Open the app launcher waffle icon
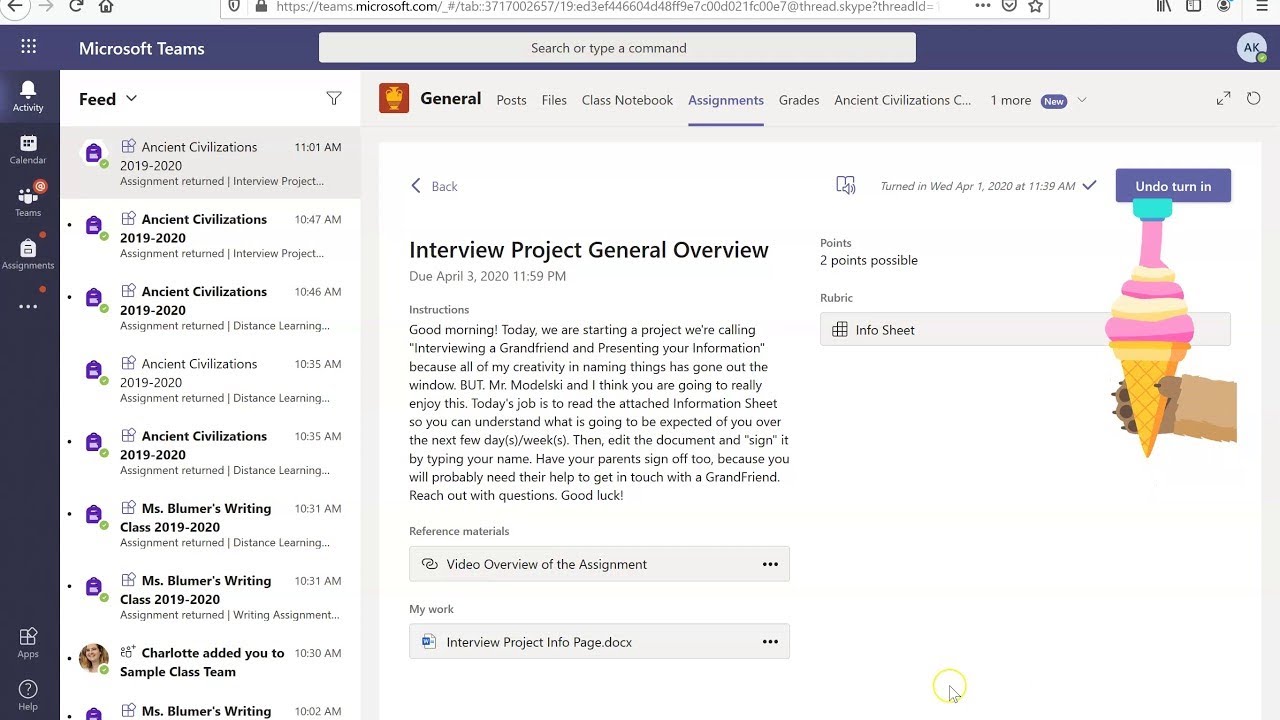 [28, 47]
